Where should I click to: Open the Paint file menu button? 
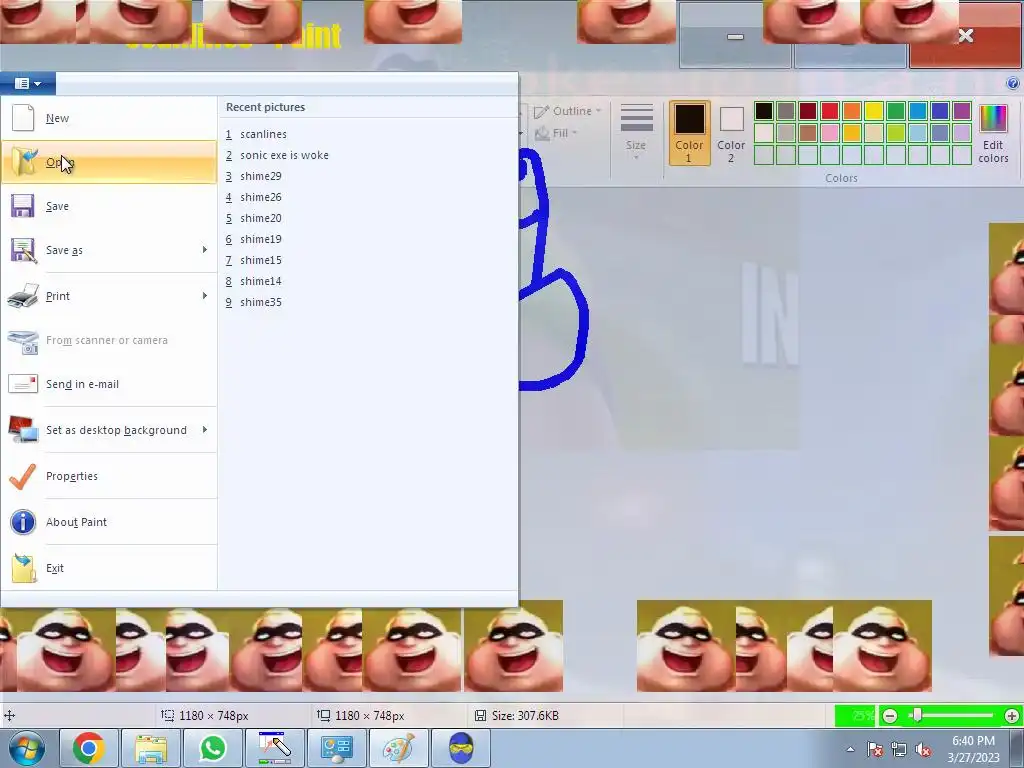27,84
